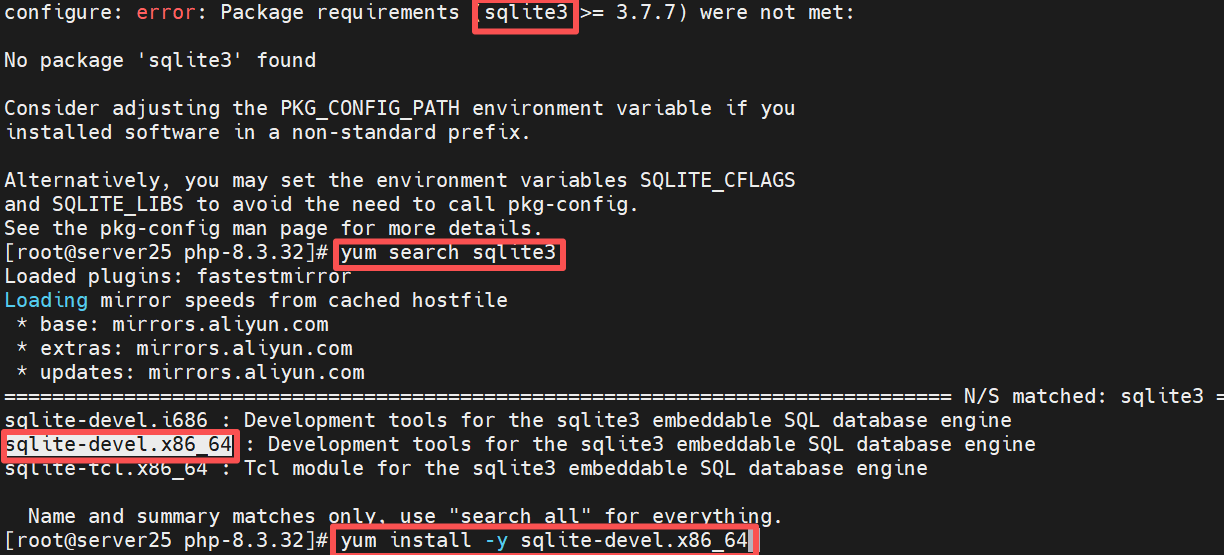This screenshot has width=1224, height=555.
Task: Click the 'No package 'sqlite3' found' line
Action: (160, 61)
